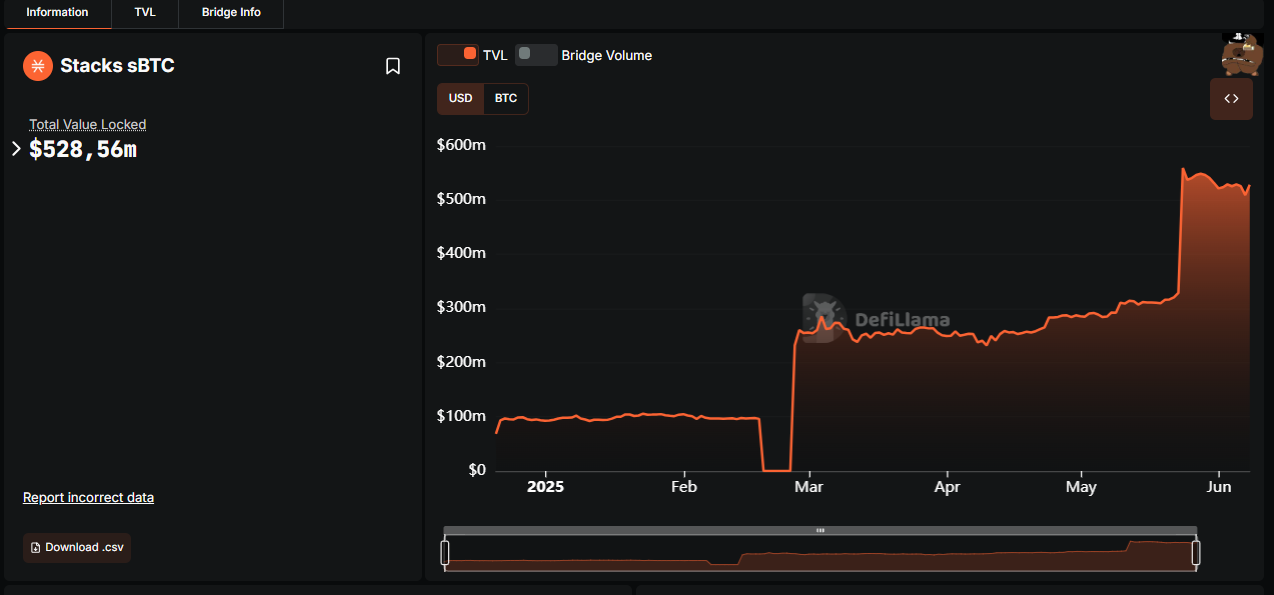The height and width of the screenshot is (595, 1274).
Task: Download the .csv data file
Action: click(x=77, y=548)
